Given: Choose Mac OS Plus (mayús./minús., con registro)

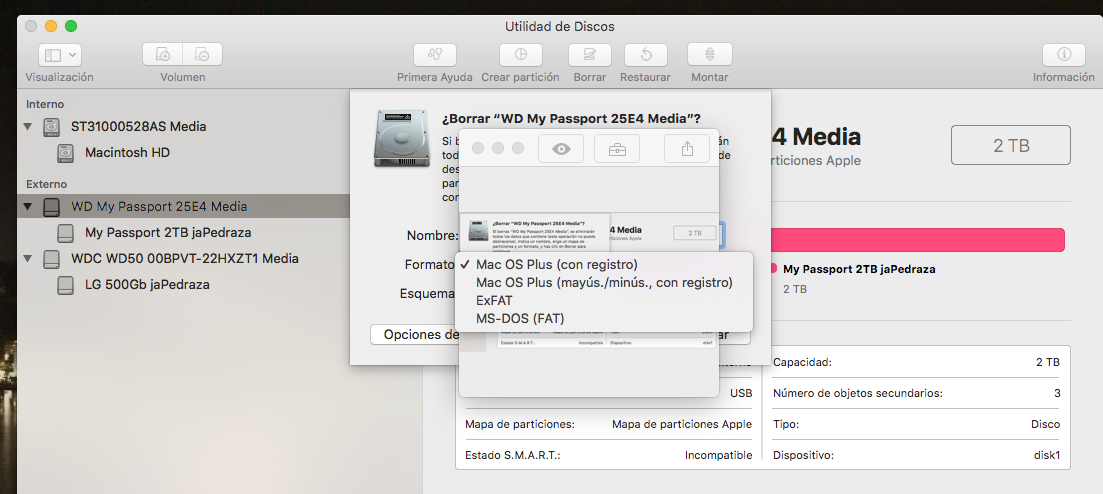Looking at the screenshot, I should point(604,282).
